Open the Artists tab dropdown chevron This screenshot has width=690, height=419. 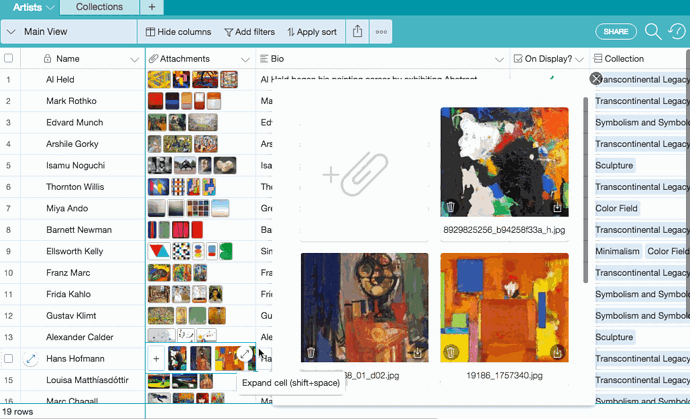[50, 7]
